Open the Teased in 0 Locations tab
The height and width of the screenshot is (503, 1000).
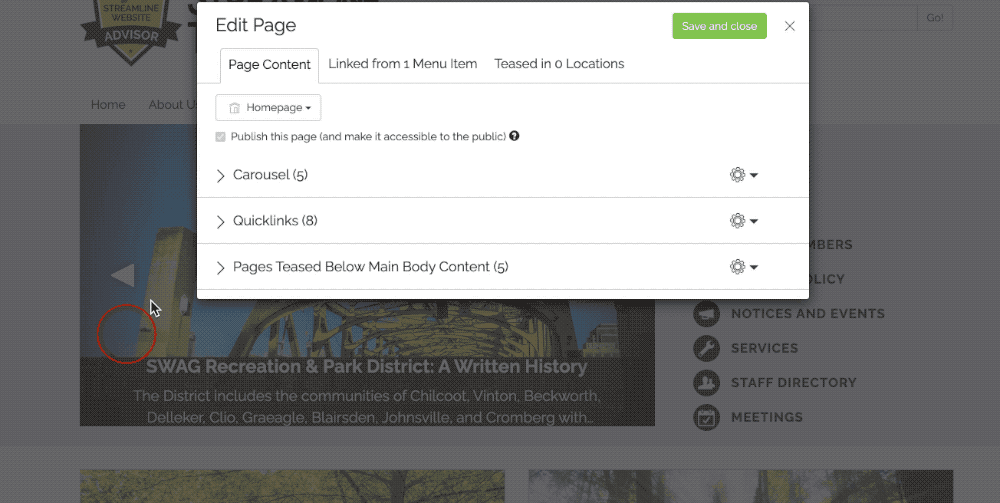coord(559,64)
